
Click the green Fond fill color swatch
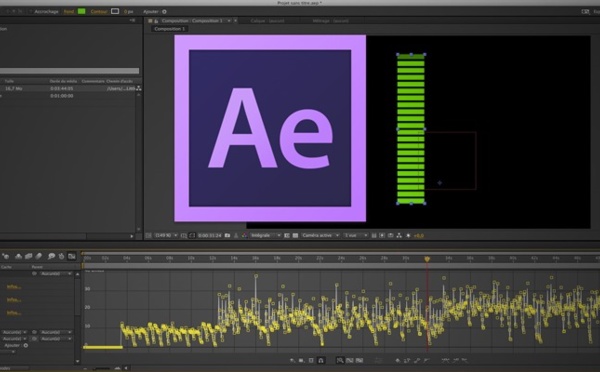[x=82, y=11]
